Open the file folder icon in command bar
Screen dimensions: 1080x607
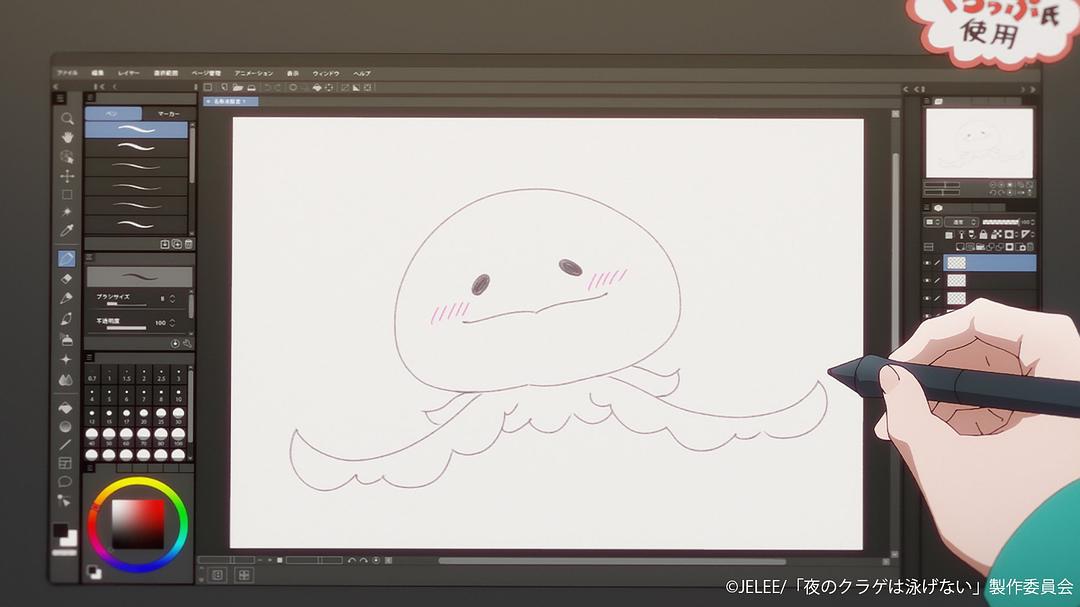pos(238,88)
